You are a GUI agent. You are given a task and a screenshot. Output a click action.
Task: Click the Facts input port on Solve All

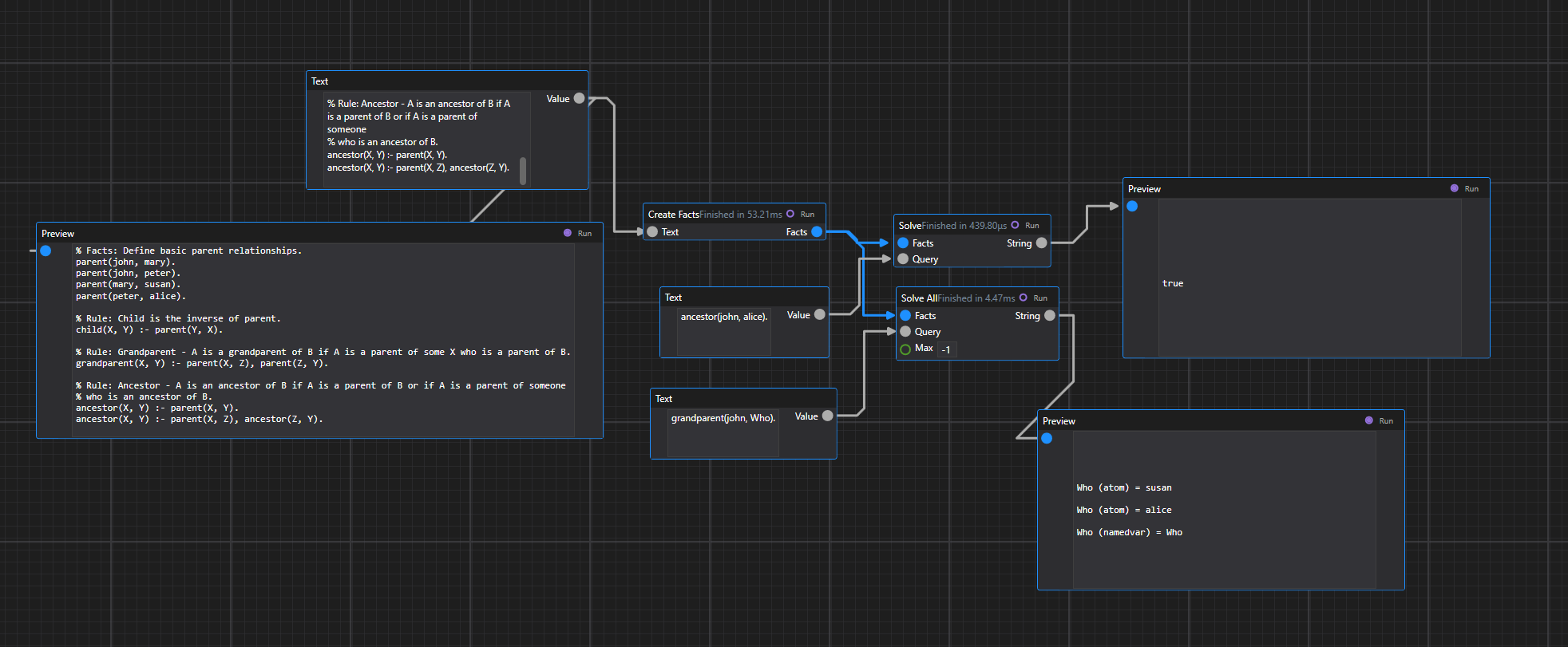pos(905,316)
